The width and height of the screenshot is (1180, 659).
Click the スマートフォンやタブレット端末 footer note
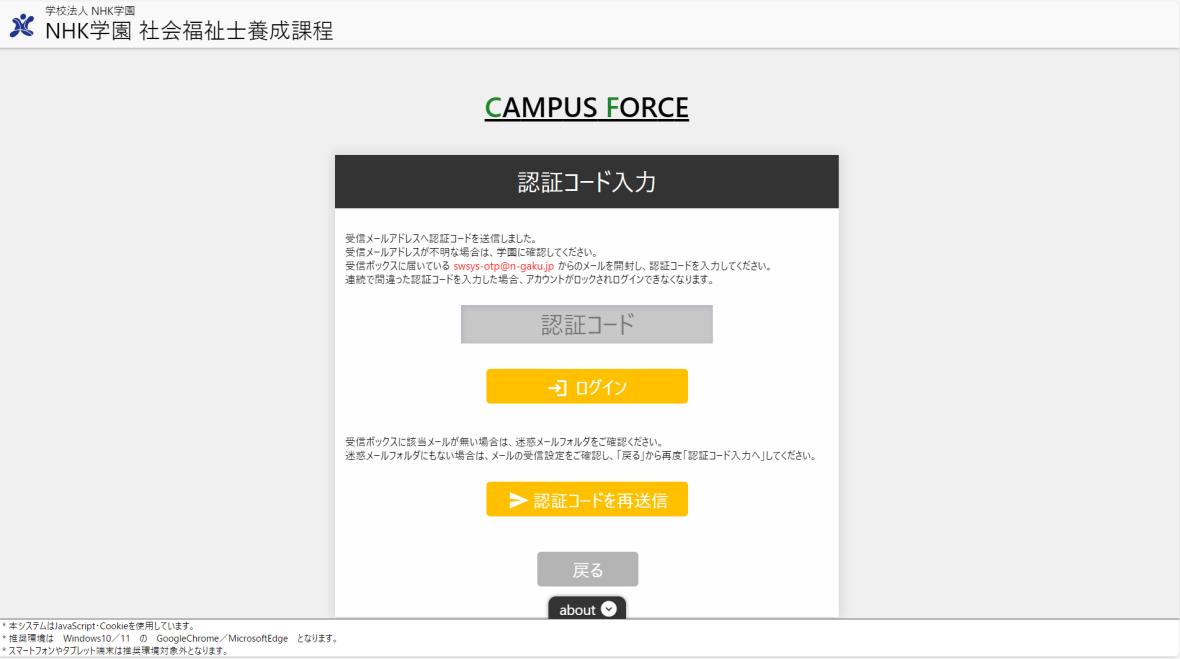tap(115, 651)
